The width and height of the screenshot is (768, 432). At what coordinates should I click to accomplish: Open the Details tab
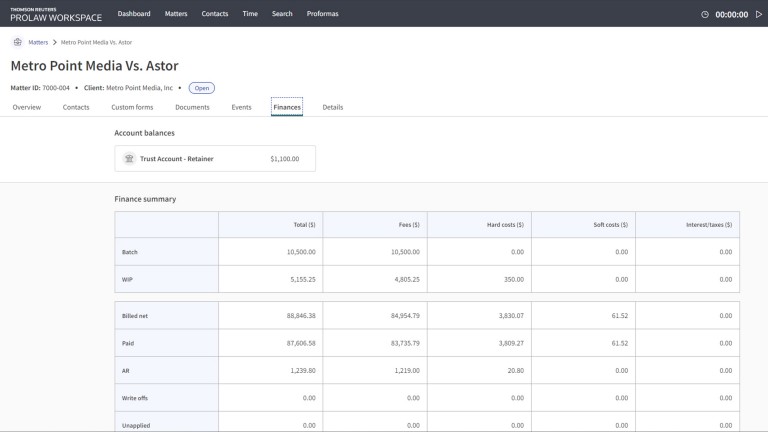point(333,107)
